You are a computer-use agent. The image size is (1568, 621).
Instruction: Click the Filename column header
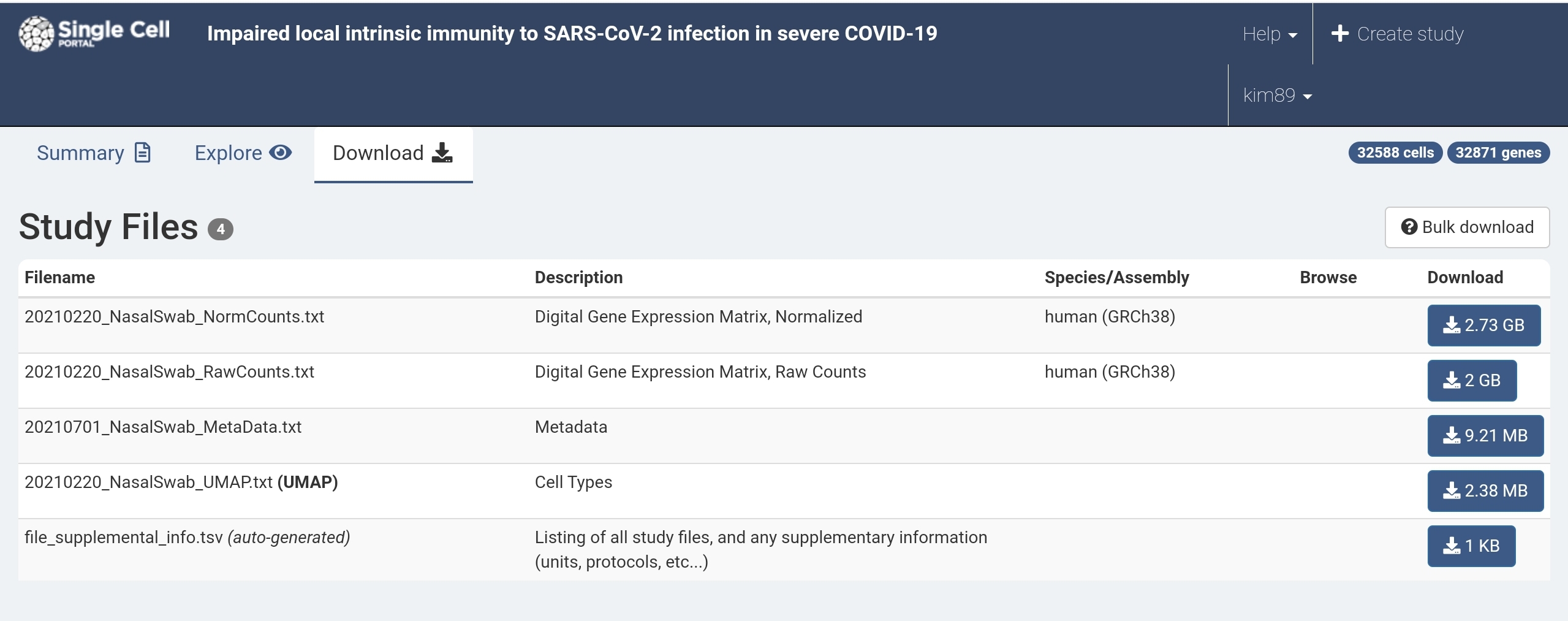(59, 277)
